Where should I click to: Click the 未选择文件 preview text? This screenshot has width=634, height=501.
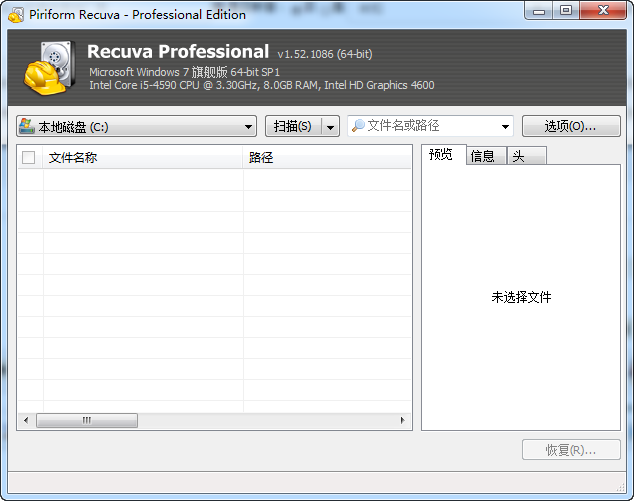tap(521, 297)
